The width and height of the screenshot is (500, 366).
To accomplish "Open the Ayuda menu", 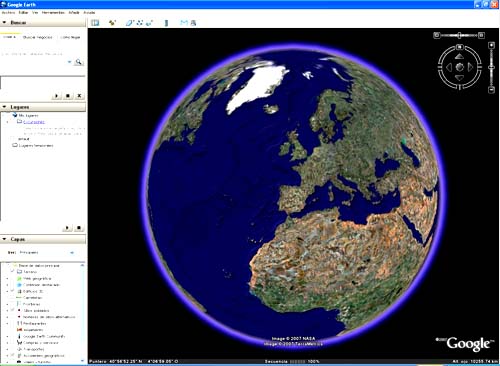I will (x=89, y=12).
